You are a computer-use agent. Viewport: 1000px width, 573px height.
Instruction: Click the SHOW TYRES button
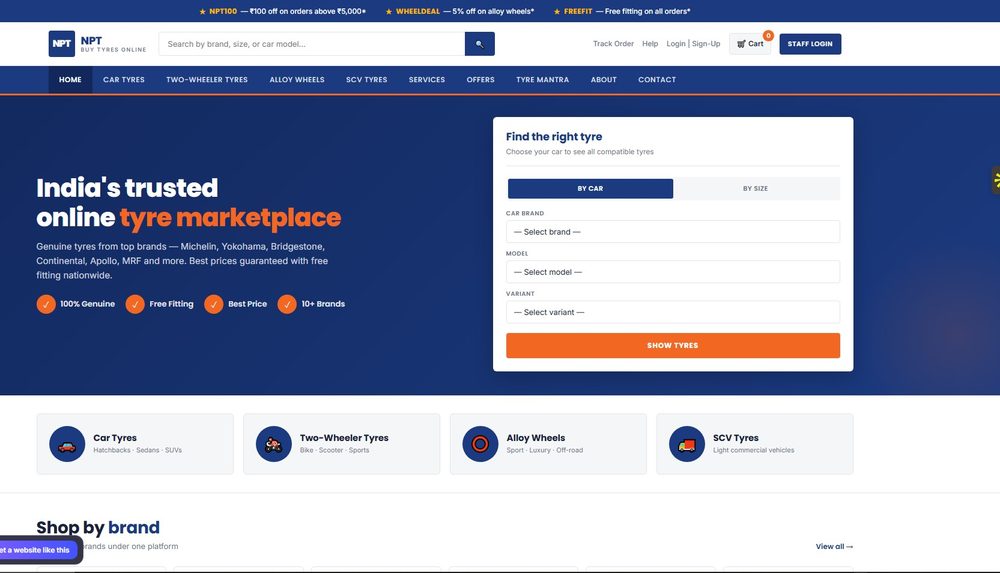click(673, 345)
